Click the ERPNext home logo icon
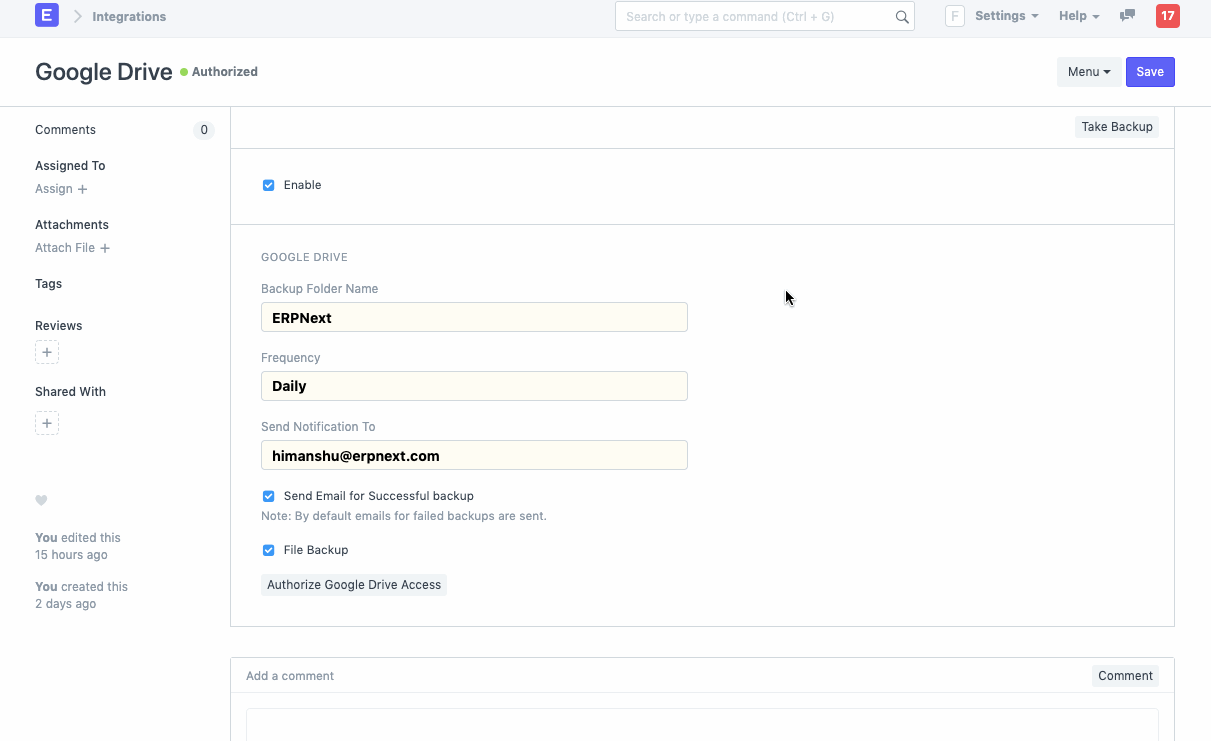Screen dimensions: 1211x741 (x=46, y=15)
